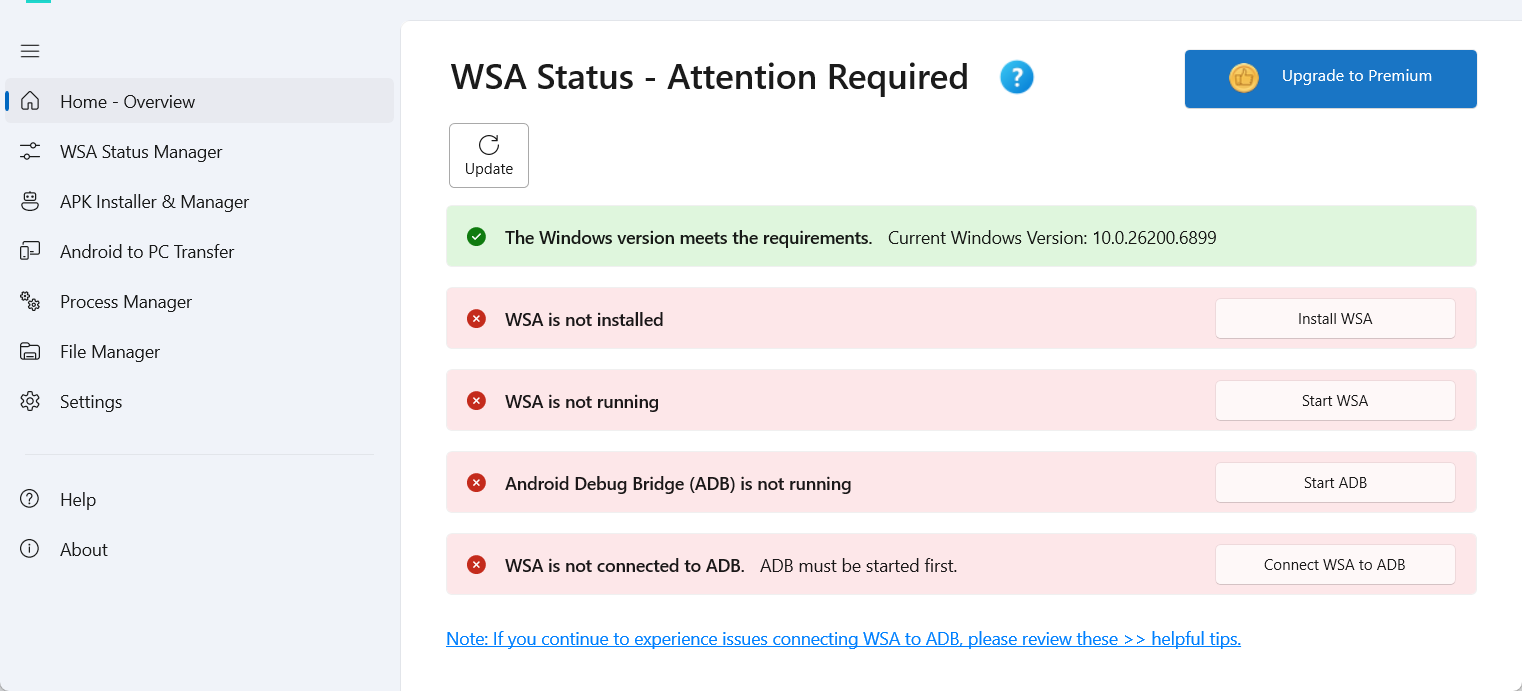Click Connect WSA to ADB
1522x691 pixels.
pos(1334,565)
